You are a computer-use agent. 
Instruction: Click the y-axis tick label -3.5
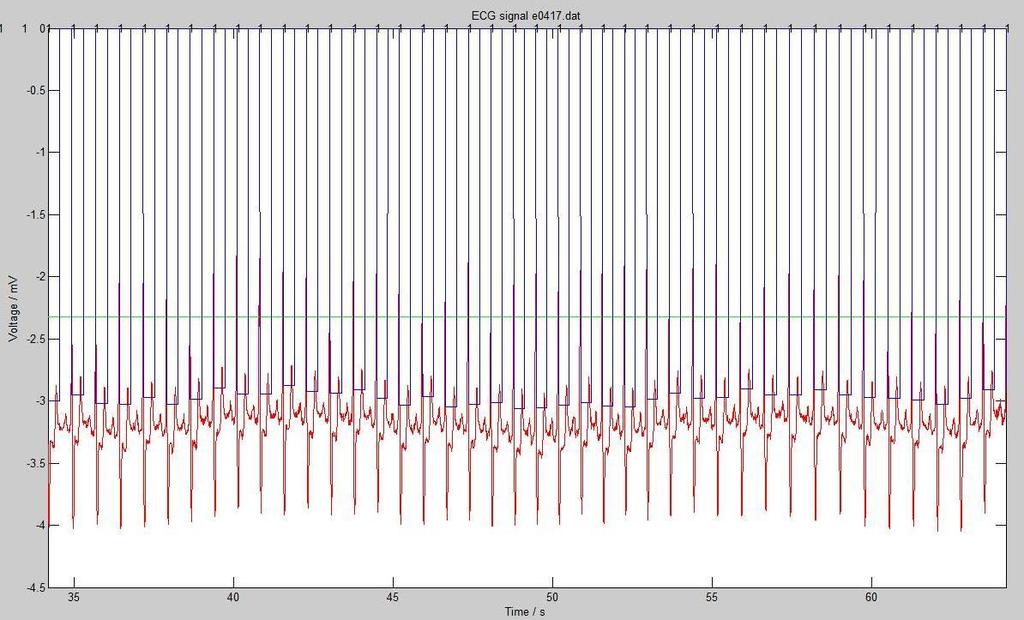pos(35,463)
